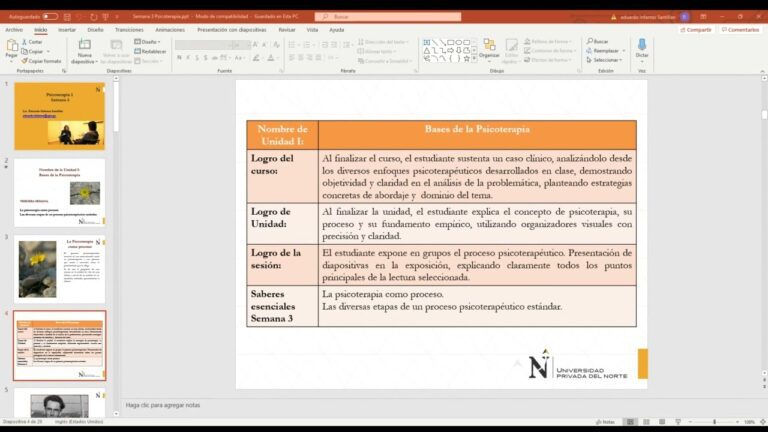This screenshot has width=768, height=432.
Task: Click the notes pane placeholder text
Action: coord(163,405)
